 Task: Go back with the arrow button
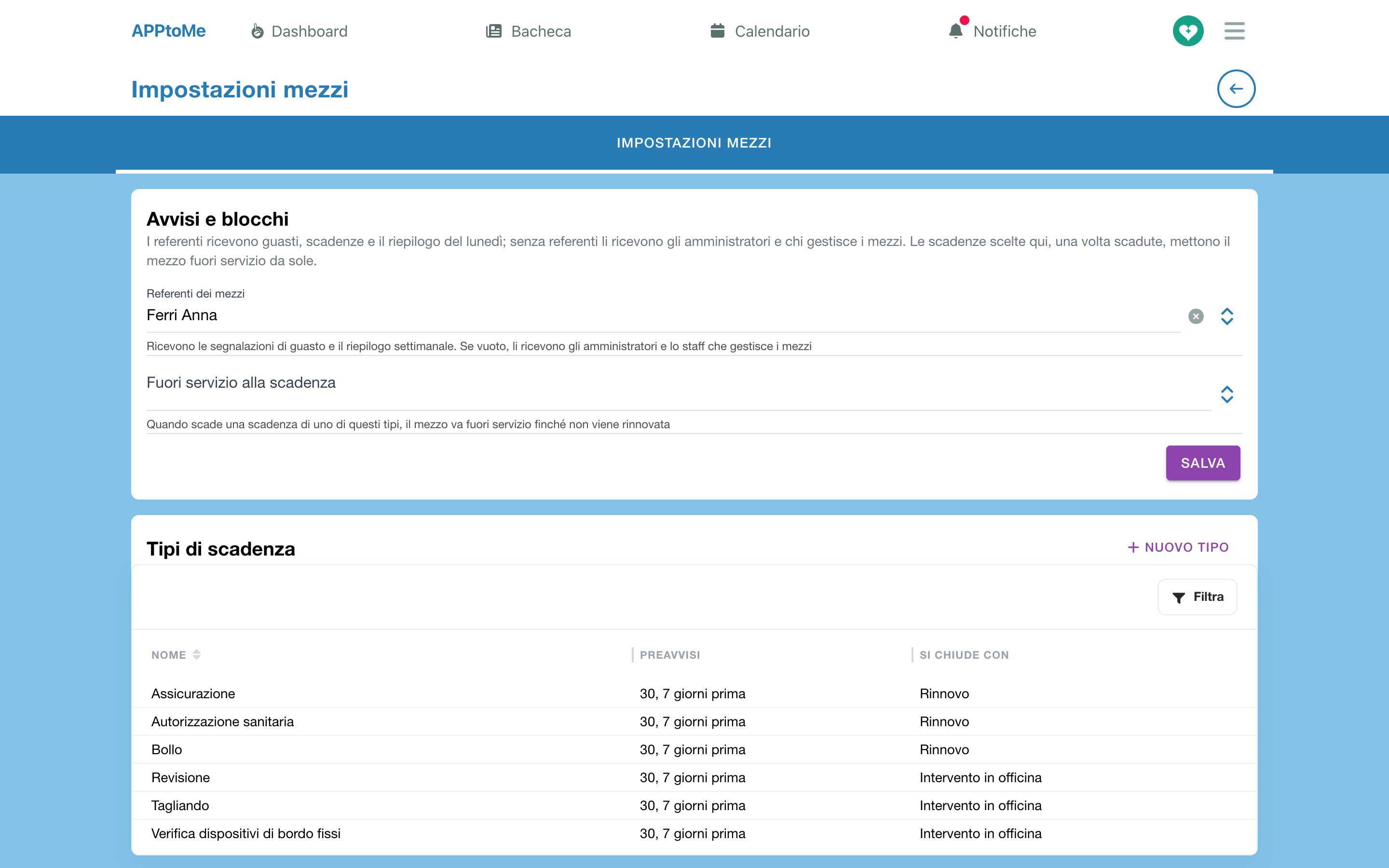pyautogui.click(x=1236, y=89)
